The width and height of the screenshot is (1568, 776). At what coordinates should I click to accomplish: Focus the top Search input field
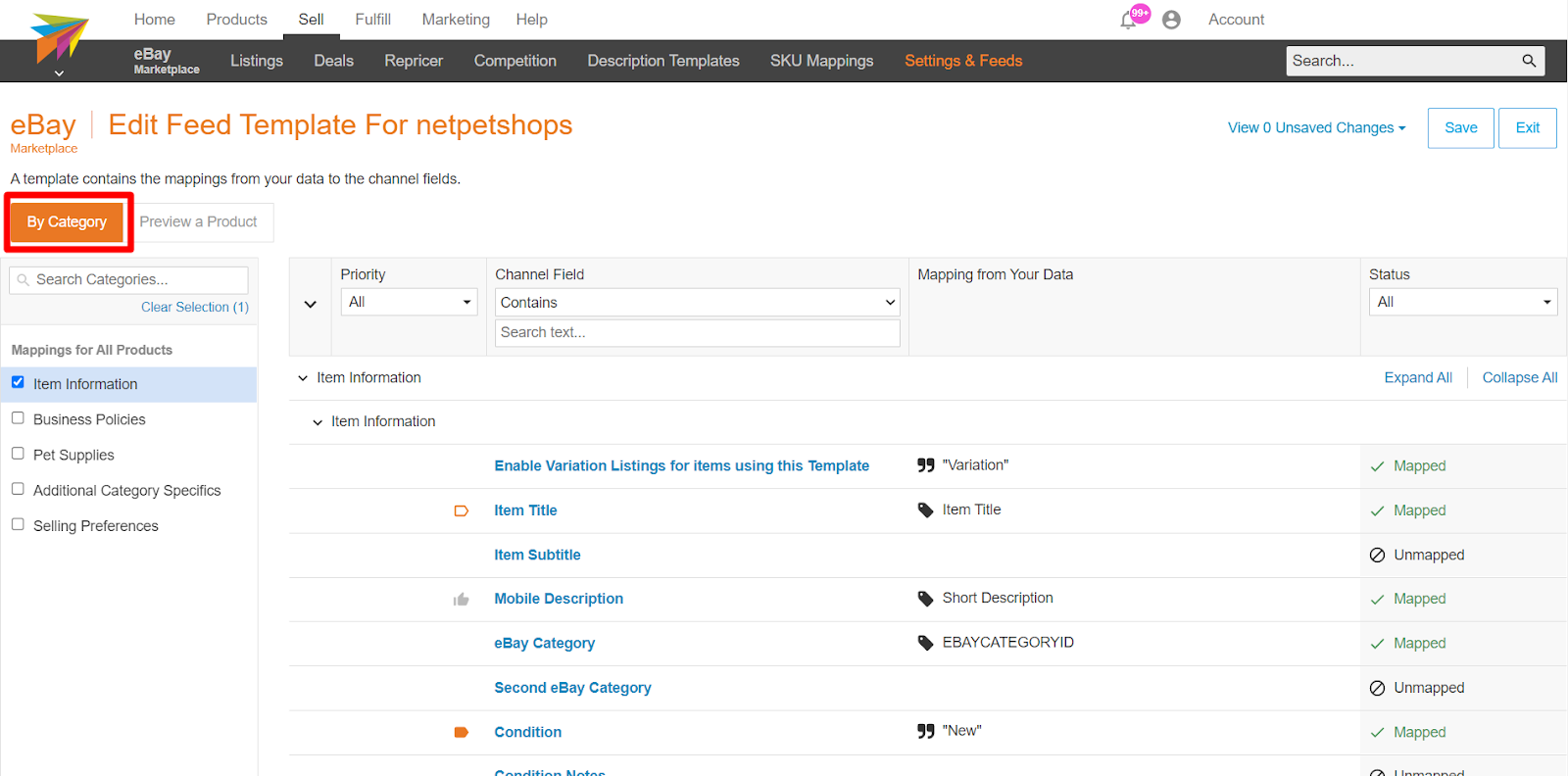pos(1401,61)
